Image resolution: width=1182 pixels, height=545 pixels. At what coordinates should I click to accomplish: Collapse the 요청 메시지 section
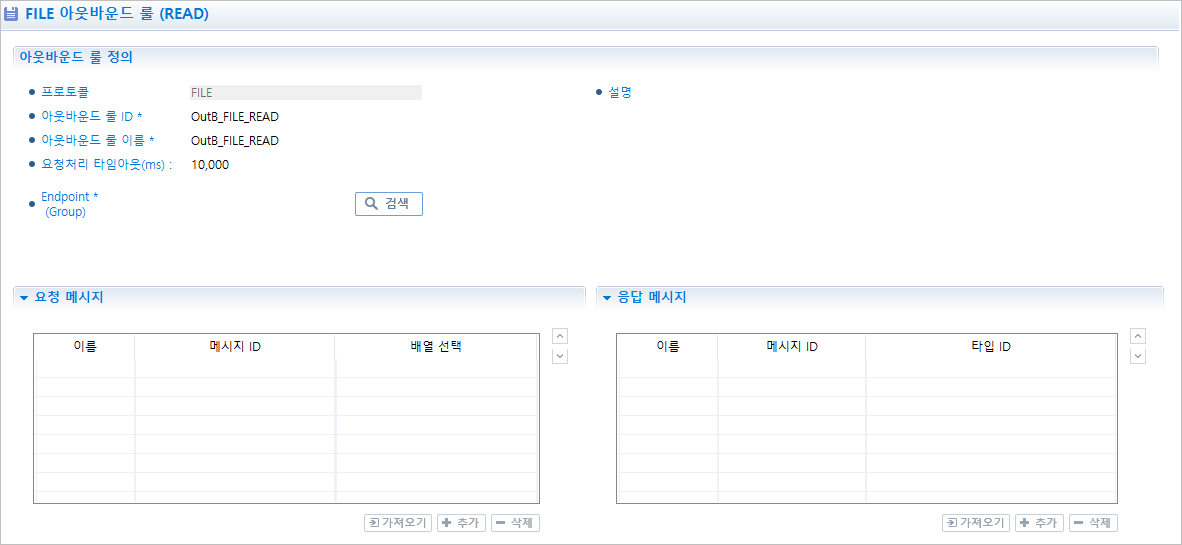24,297
